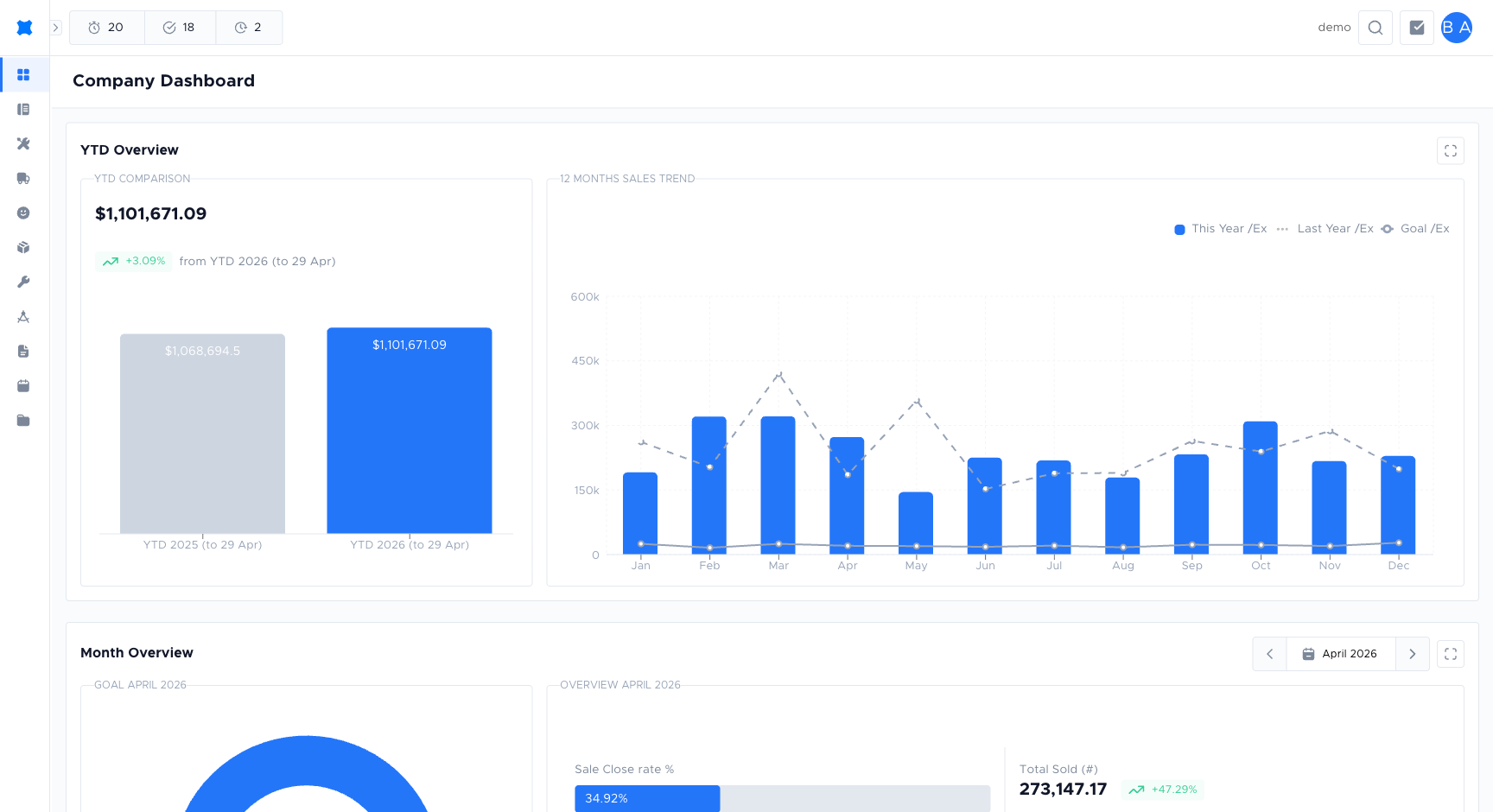
Task: Open the checklist tasks button in header
Action: click(x=1417, y=28)
